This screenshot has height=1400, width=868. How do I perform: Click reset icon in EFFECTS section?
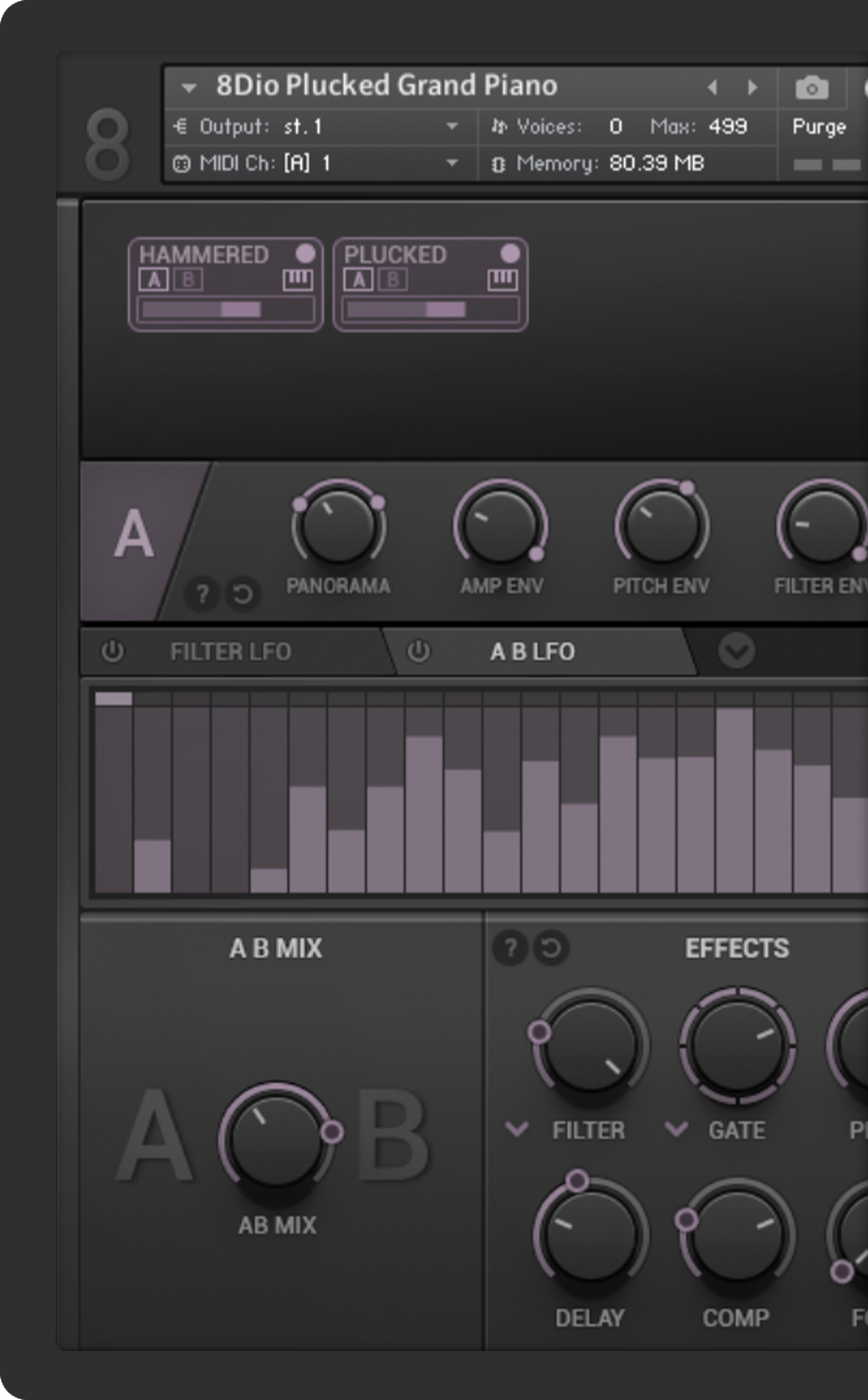[551, 949]
